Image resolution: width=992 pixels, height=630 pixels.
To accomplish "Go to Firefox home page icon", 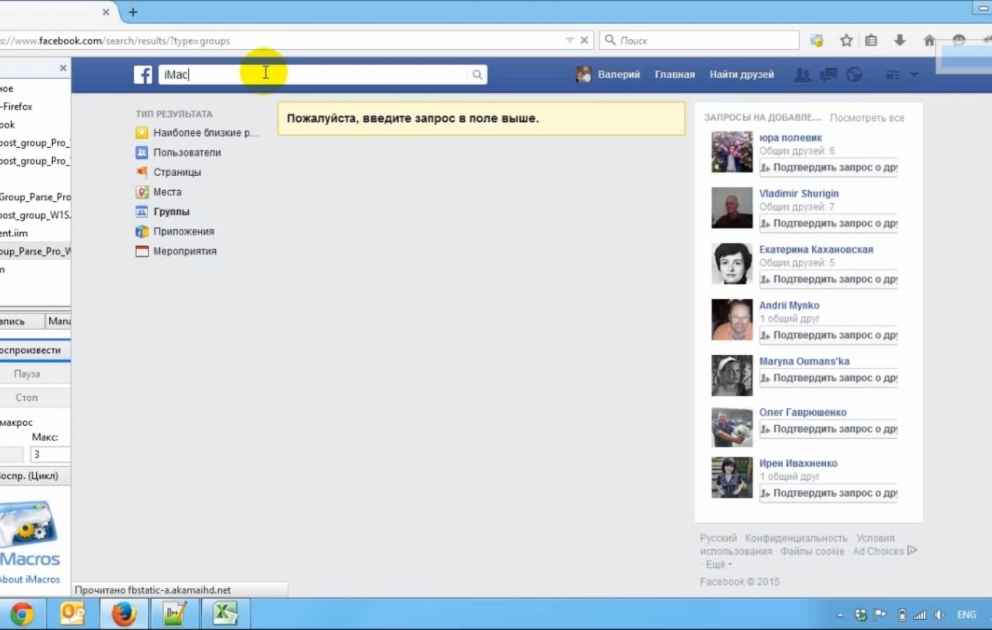I will point(929,40).
